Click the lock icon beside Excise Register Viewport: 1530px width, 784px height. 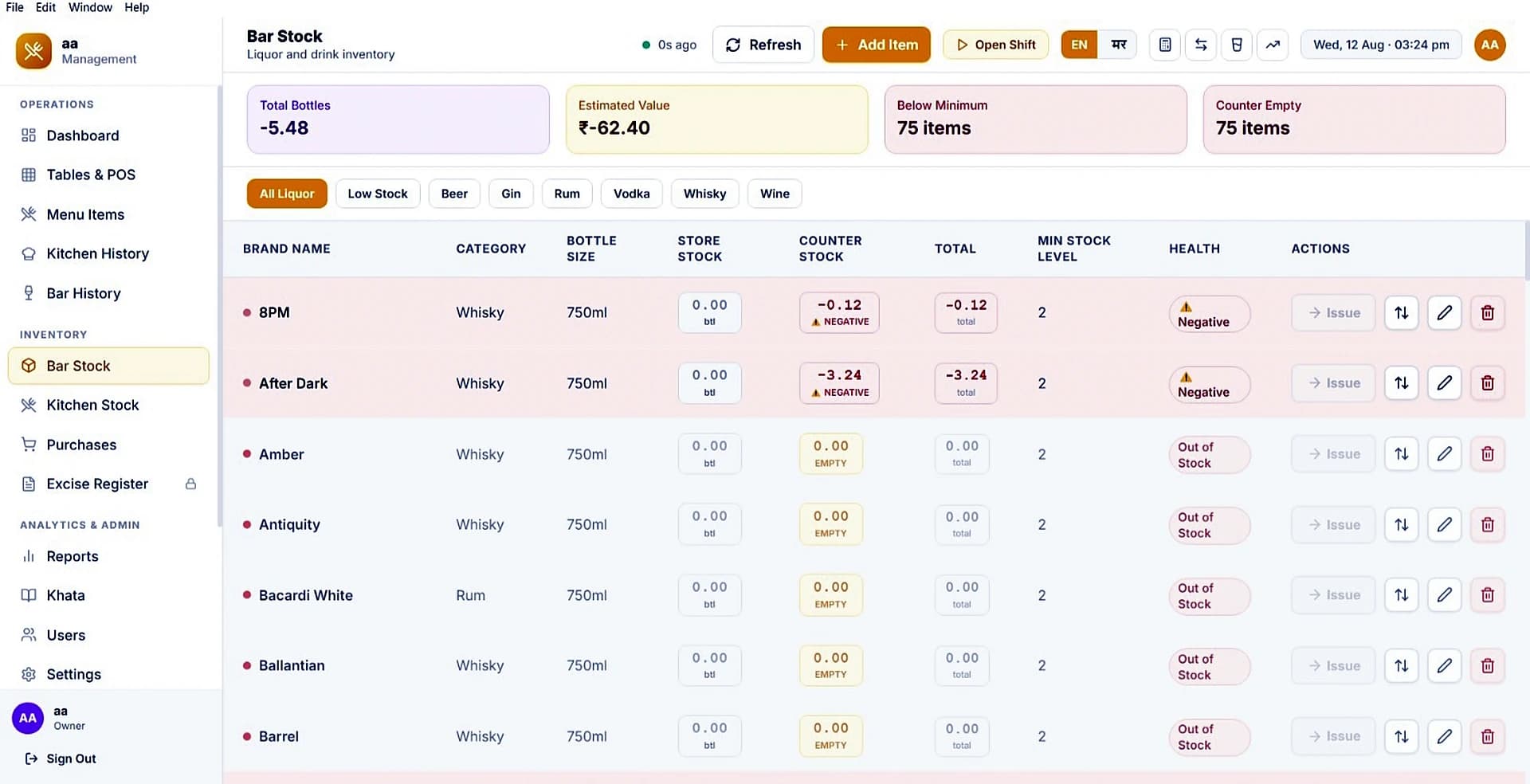(190, 484)
